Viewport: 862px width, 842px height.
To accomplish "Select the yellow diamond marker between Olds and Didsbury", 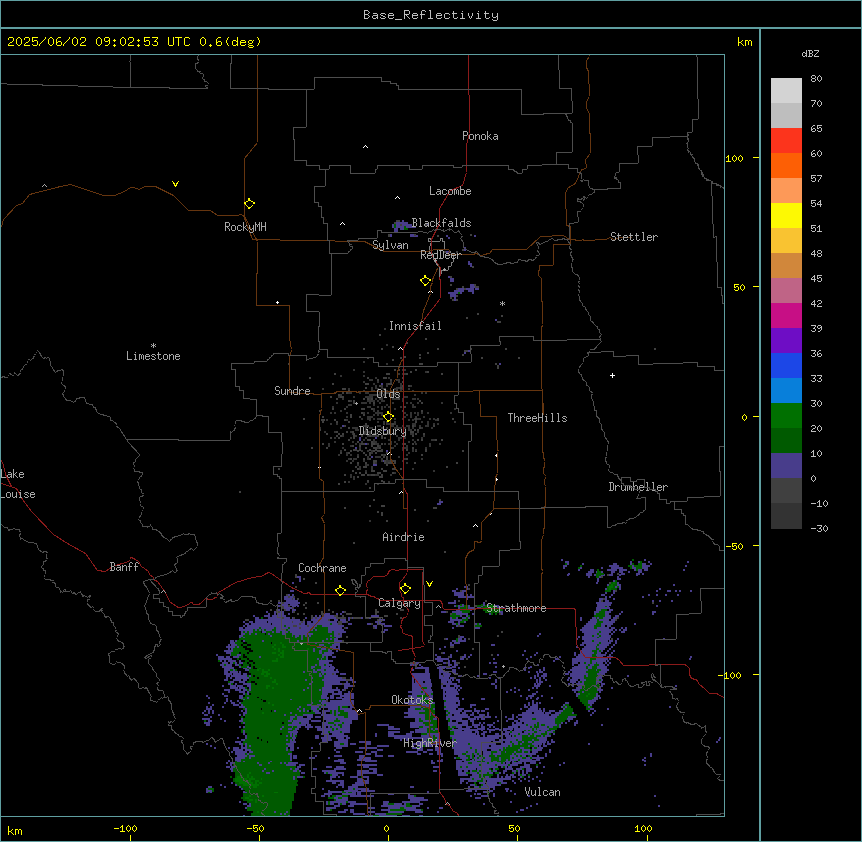I will pos(388,417).
